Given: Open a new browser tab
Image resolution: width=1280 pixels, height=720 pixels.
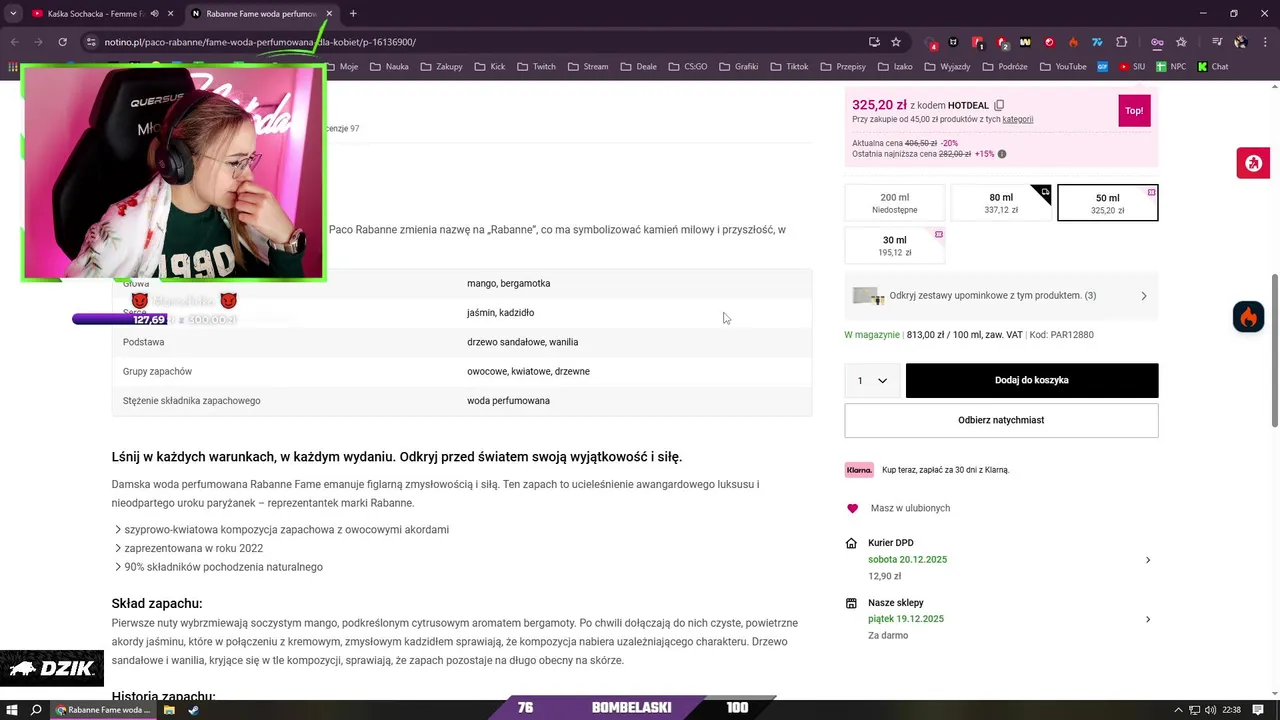Looking at the screenshot, I should coord(353,14).
